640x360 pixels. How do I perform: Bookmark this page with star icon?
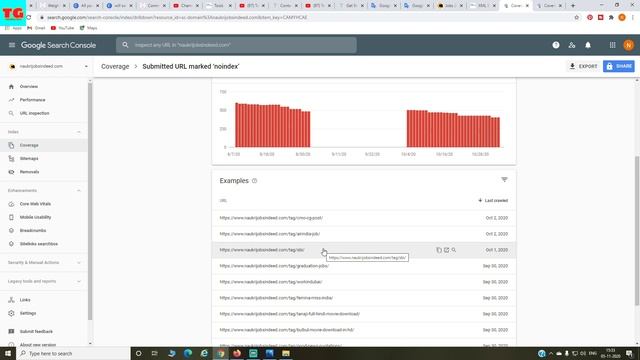[x=576, y=18]
